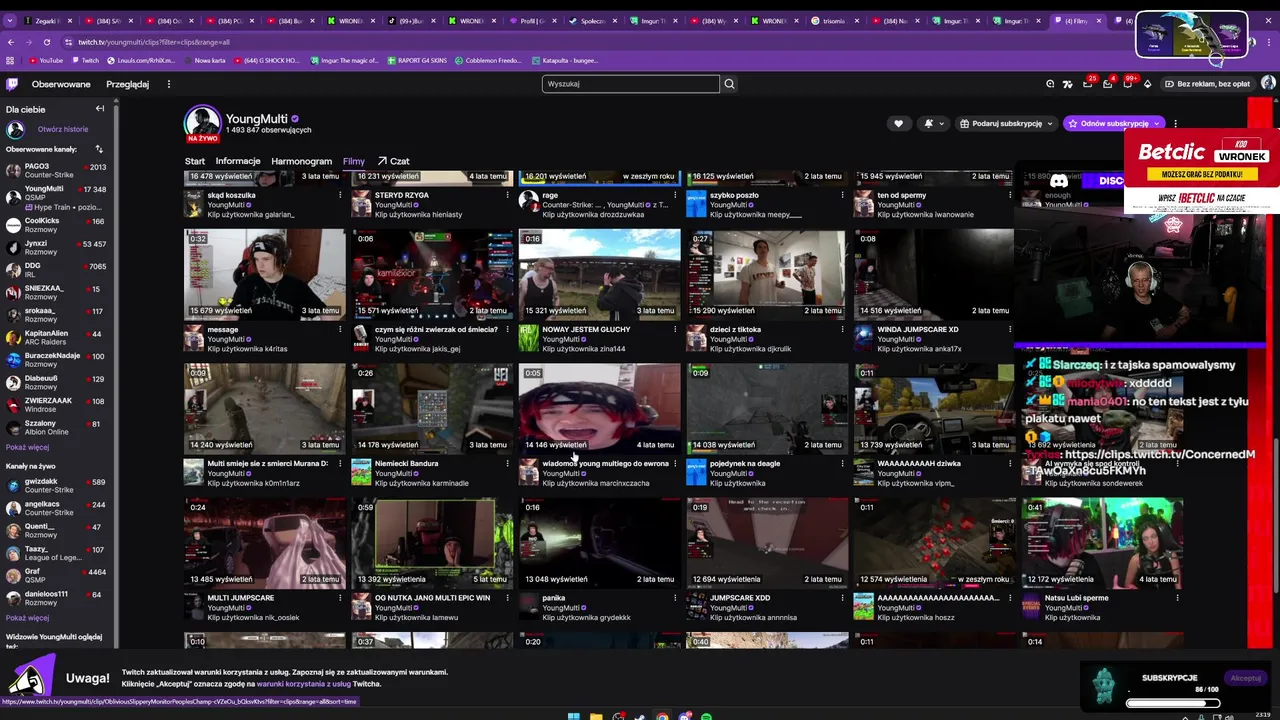
Task: Open the channel options three-dot menu
Action: coord(1175,124)
